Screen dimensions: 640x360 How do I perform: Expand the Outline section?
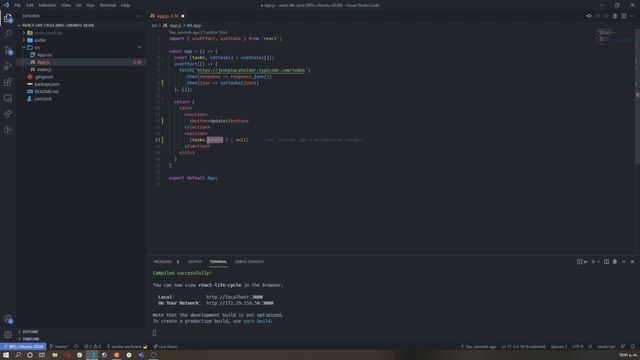point(30,331)
